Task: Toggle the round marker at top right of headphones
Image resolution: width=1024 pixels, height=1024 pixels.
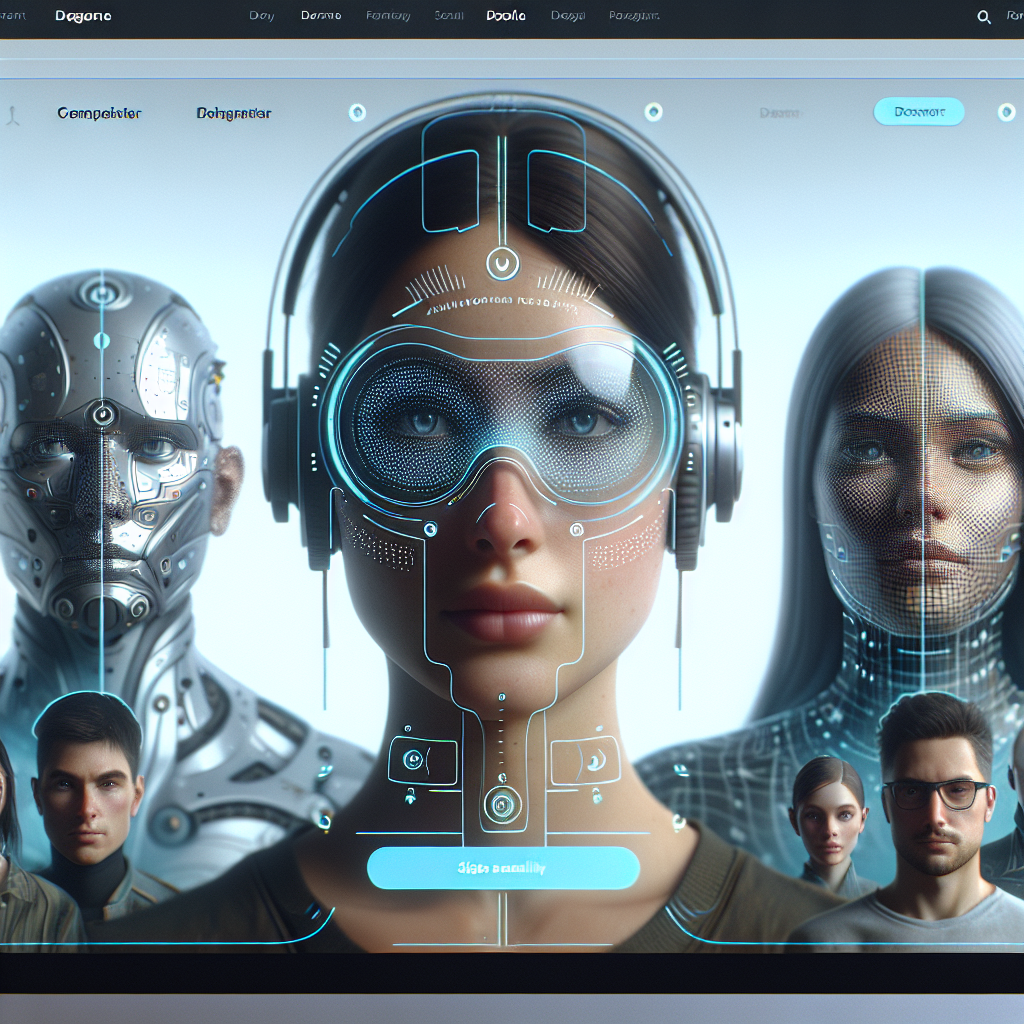Action: [653, 112]
